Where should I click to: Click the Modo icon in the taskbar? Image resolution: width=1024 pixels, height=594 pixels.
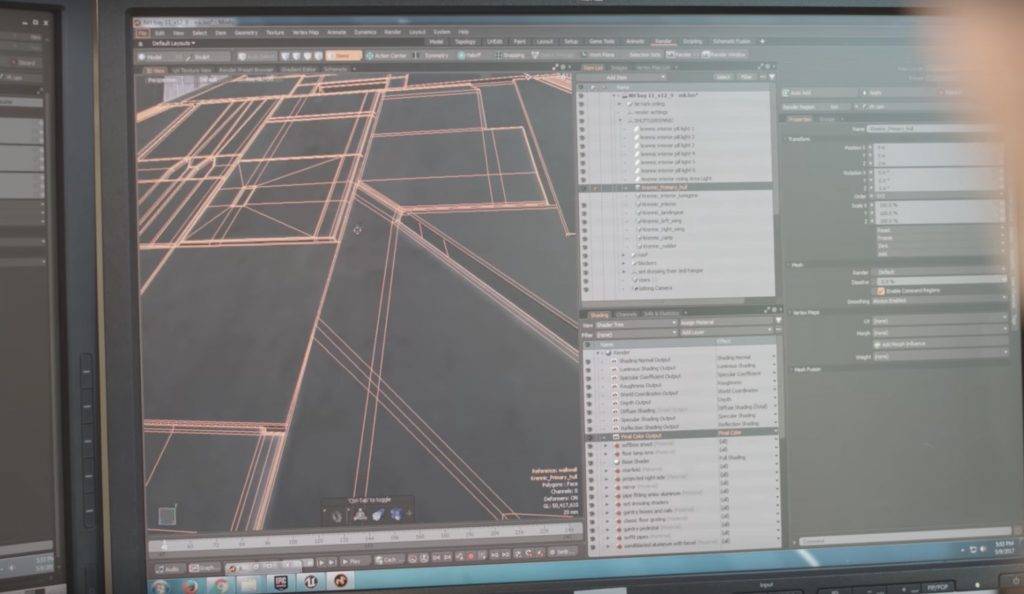(340, 580)
